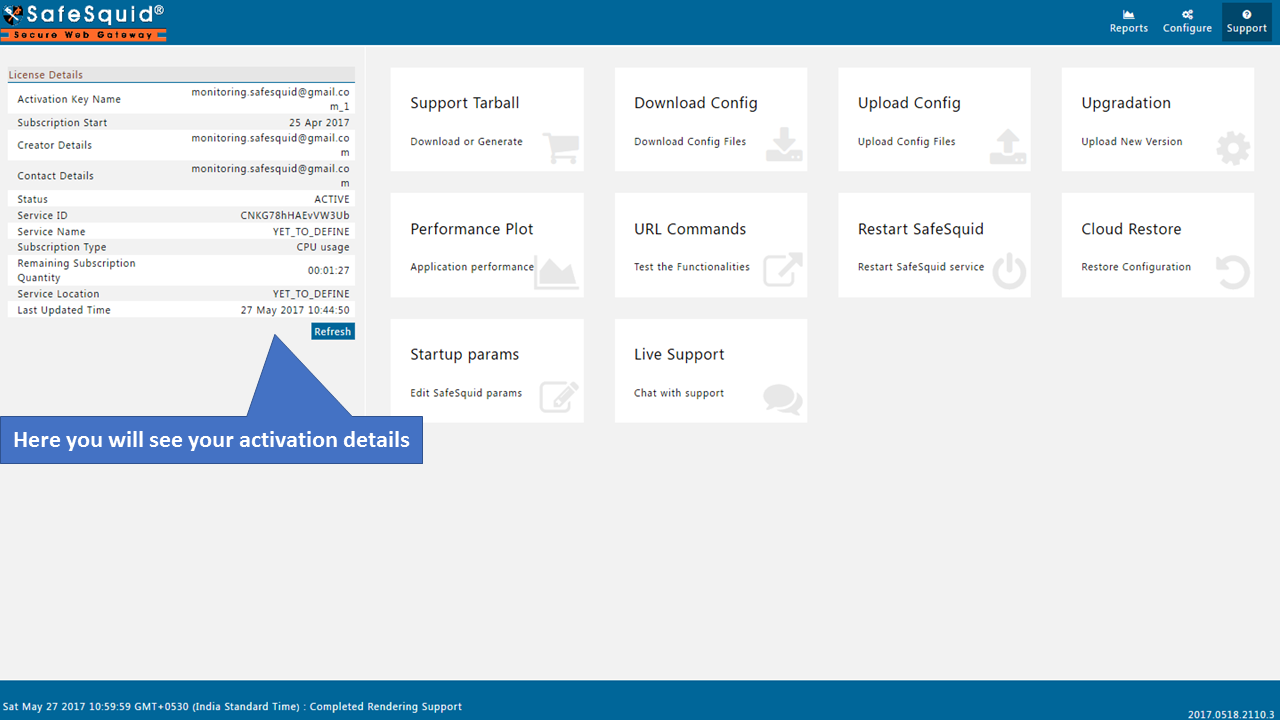
Task: Click the Status value ACTIVE
Action: [x=332, y=199]
